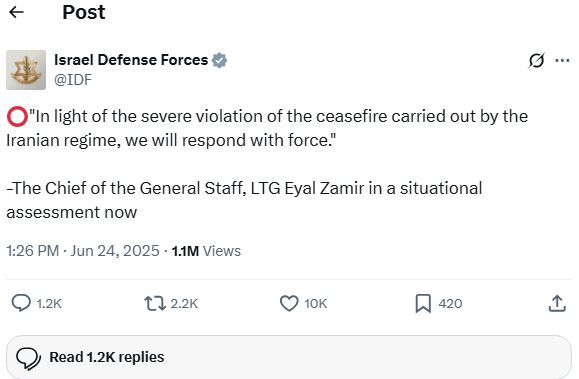579x379 pixels.
Task: Open the Read 1.2K replies button
Action: [289, 357]
